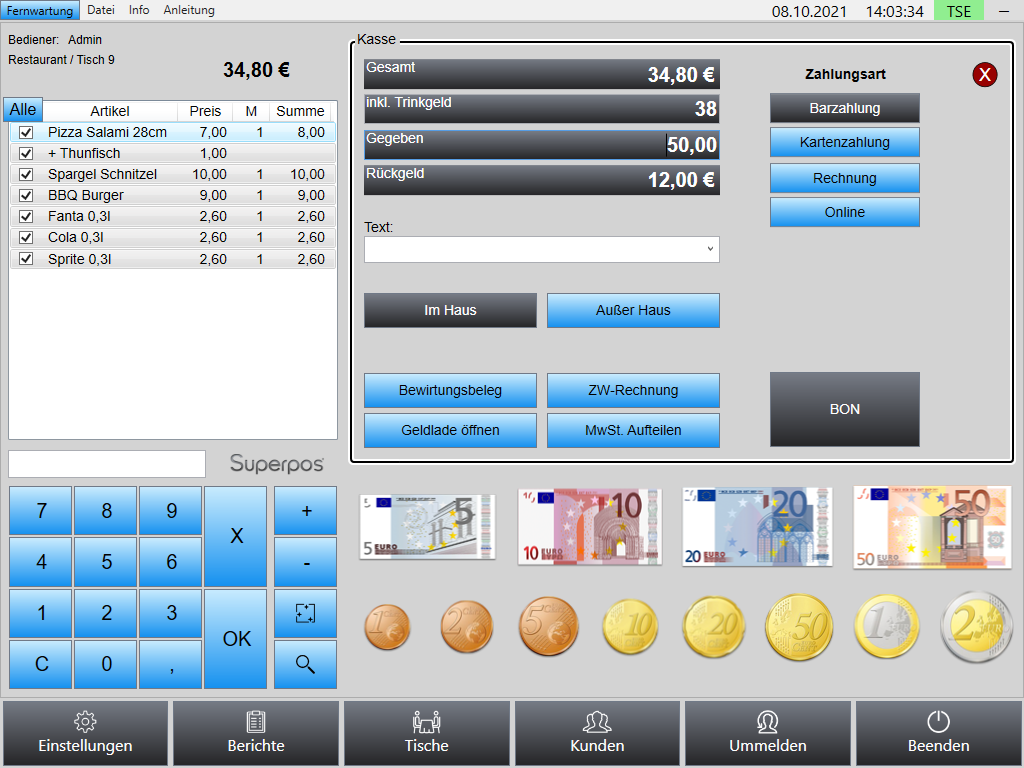Select the 50 Euro banknote image
Image resolution: width=1024 pixels, height=768 pixels.
[x=932, y=528]
